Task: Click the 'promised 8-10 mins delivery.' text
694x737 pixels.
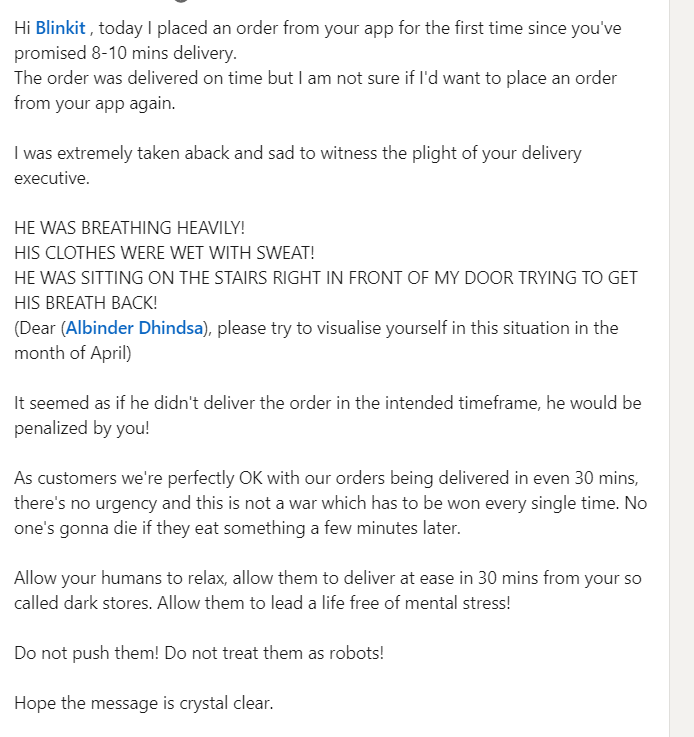Action: pos(125,53)
